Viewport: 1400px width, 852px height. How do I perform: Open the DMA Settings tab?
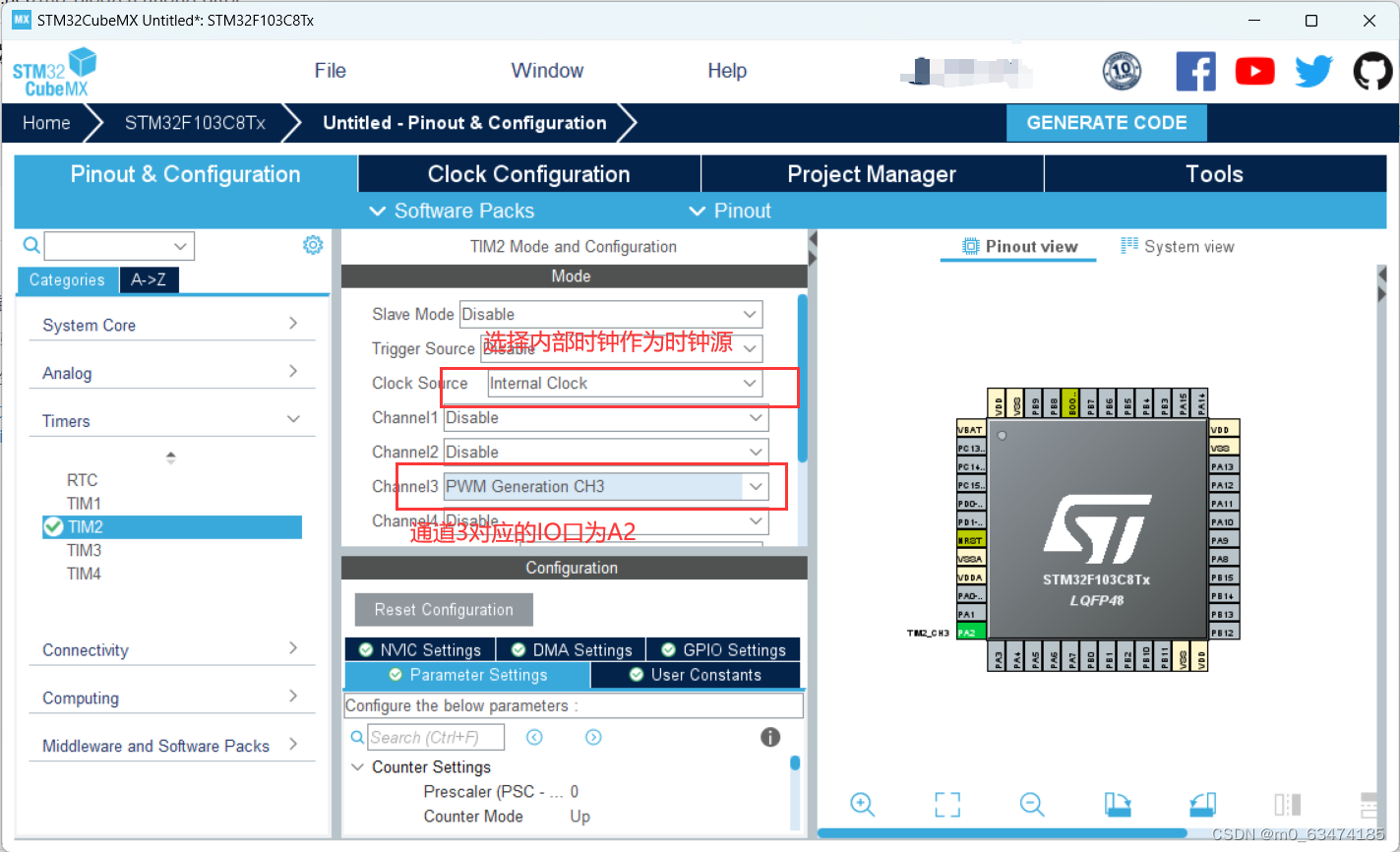click(572, 649)
